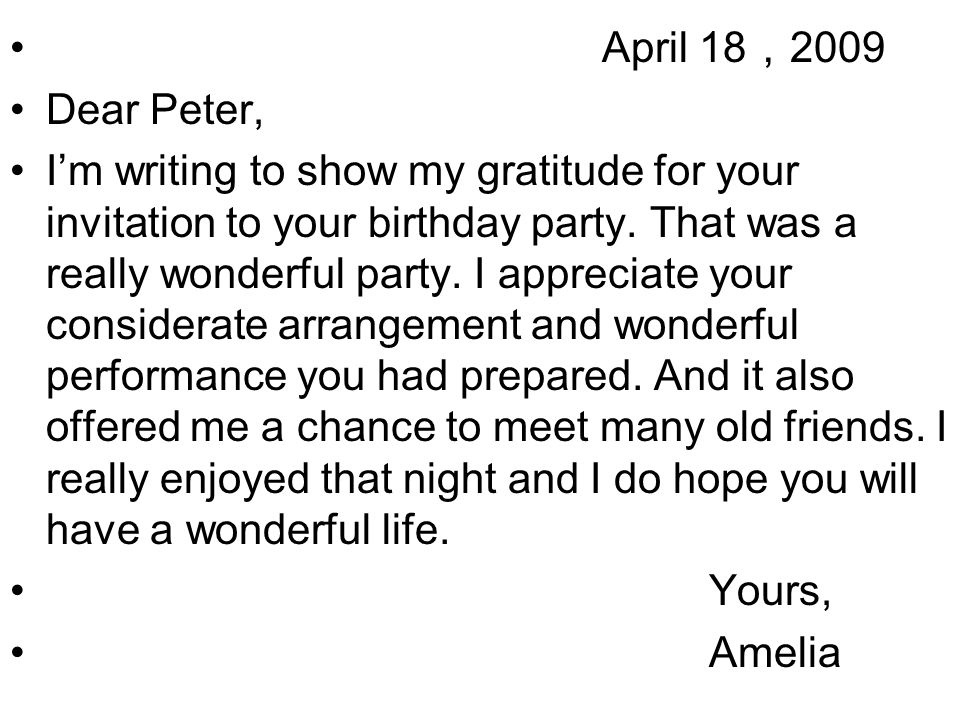Screen dimensions: 960x720
Task: Click the word performance
Action: tap(166, 378)
